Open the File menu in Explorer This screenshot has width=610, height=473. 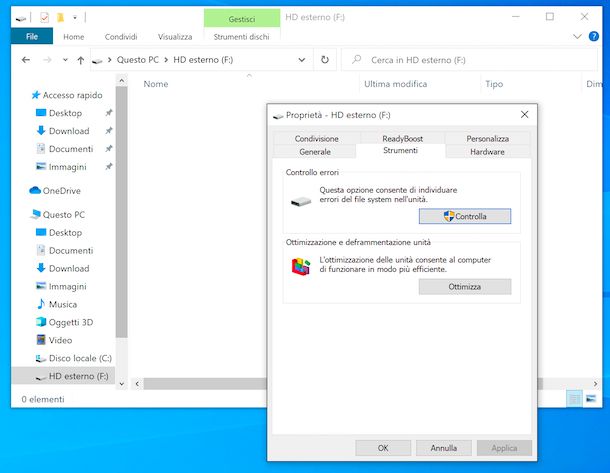pos(32,37)
